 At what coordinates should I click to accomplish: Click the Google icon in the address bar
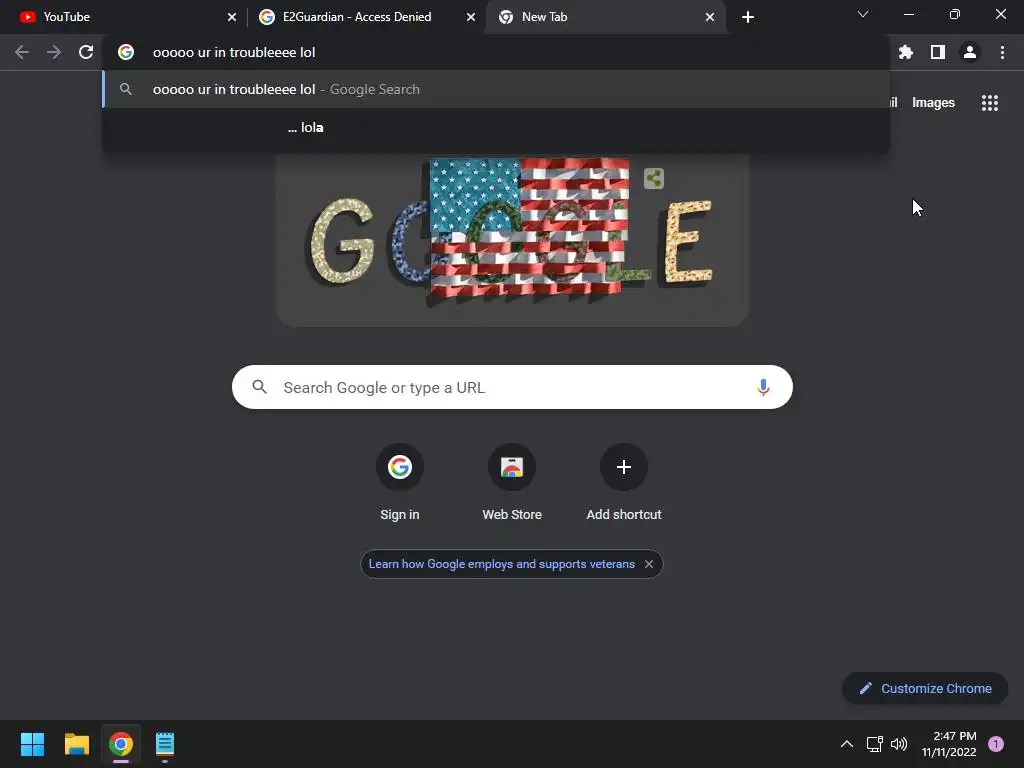(126, 52)
